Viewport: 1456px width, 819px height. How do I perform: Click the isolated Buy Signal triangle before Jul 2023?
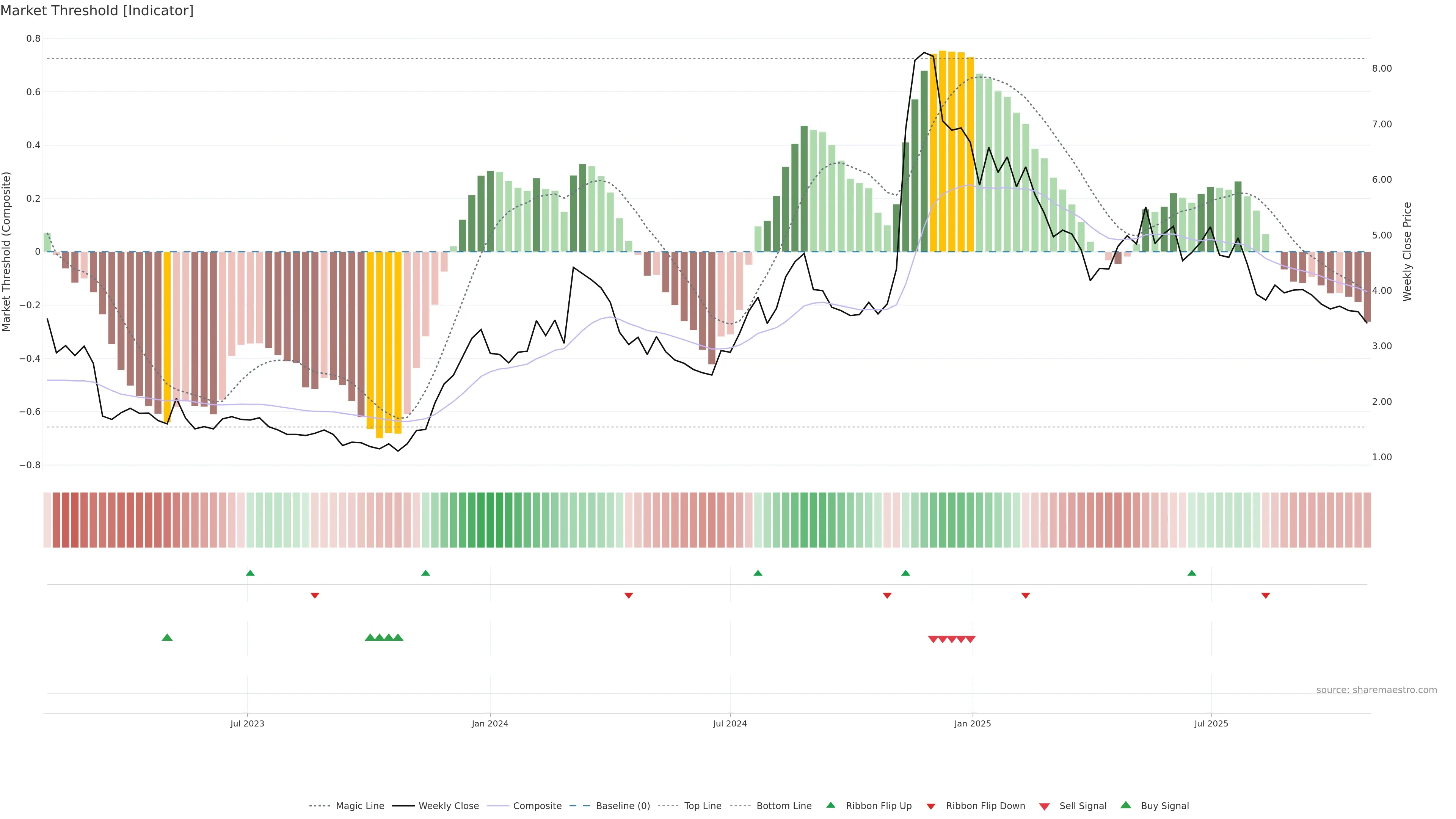coord(167,637)
